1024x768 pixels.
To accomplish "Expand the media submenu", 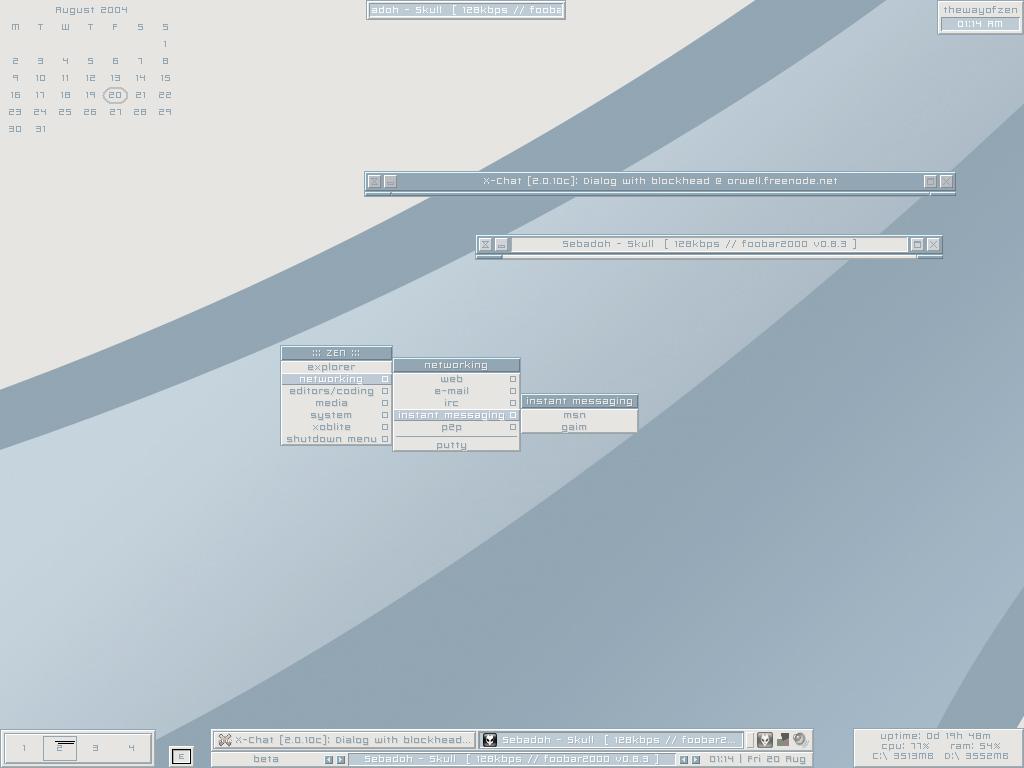I will (x=335, y=403).
